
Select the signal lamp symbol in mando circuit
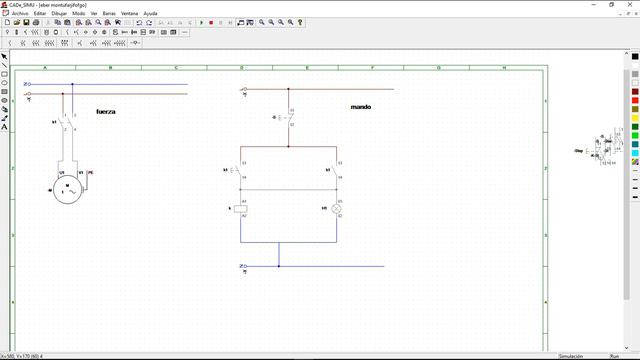pos(336,209)
